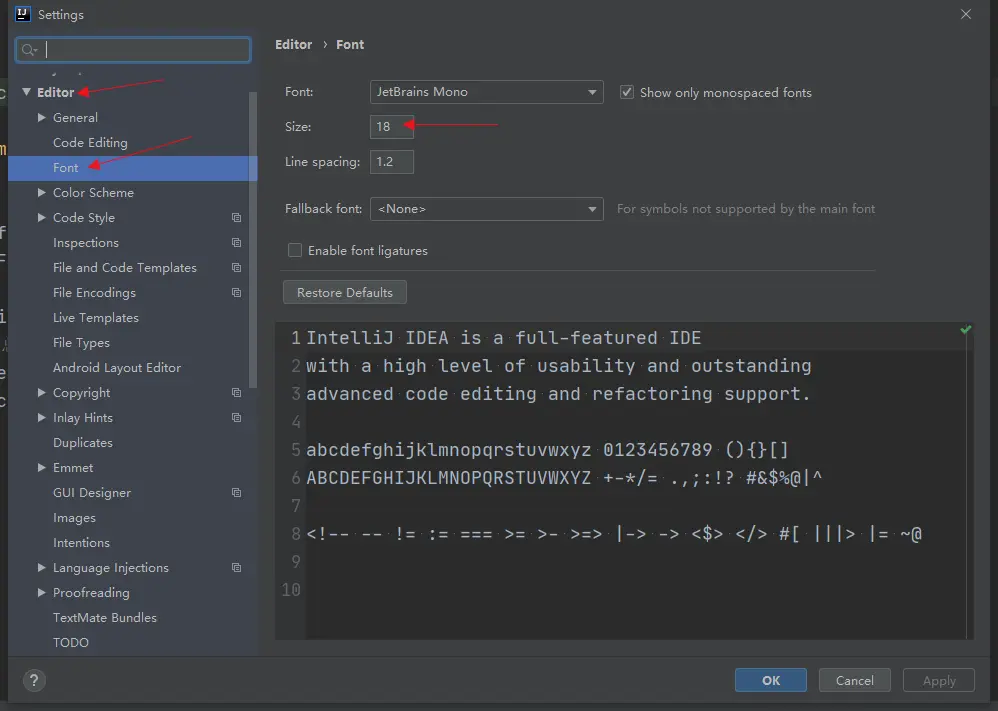Image resolution: width=998 pixels, height=711 pixels.
Task: Open the Font family dropdown
Action: coord(486,92)
